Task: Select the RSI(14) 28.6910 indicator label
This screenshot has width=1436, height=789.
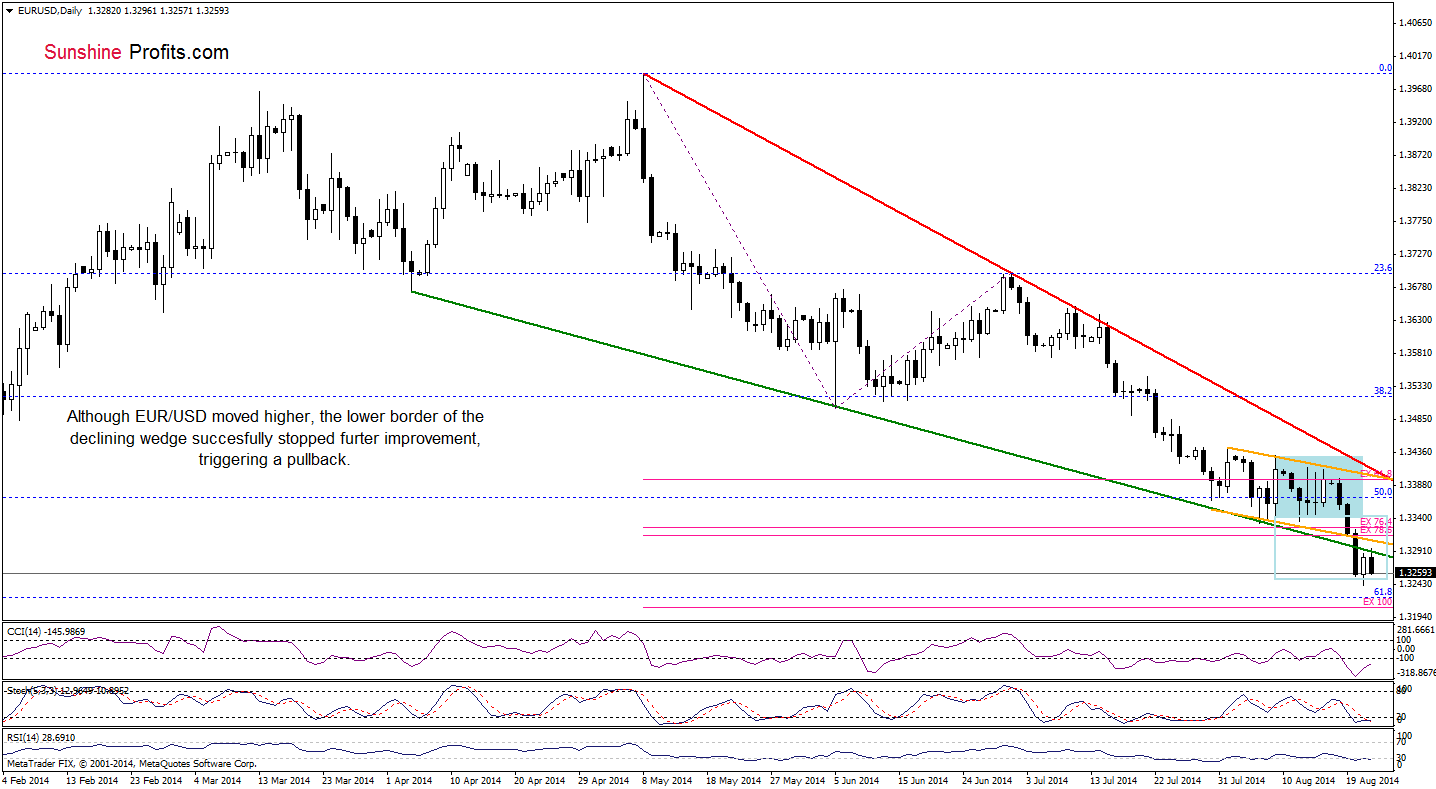Action: tap(41, 737)
